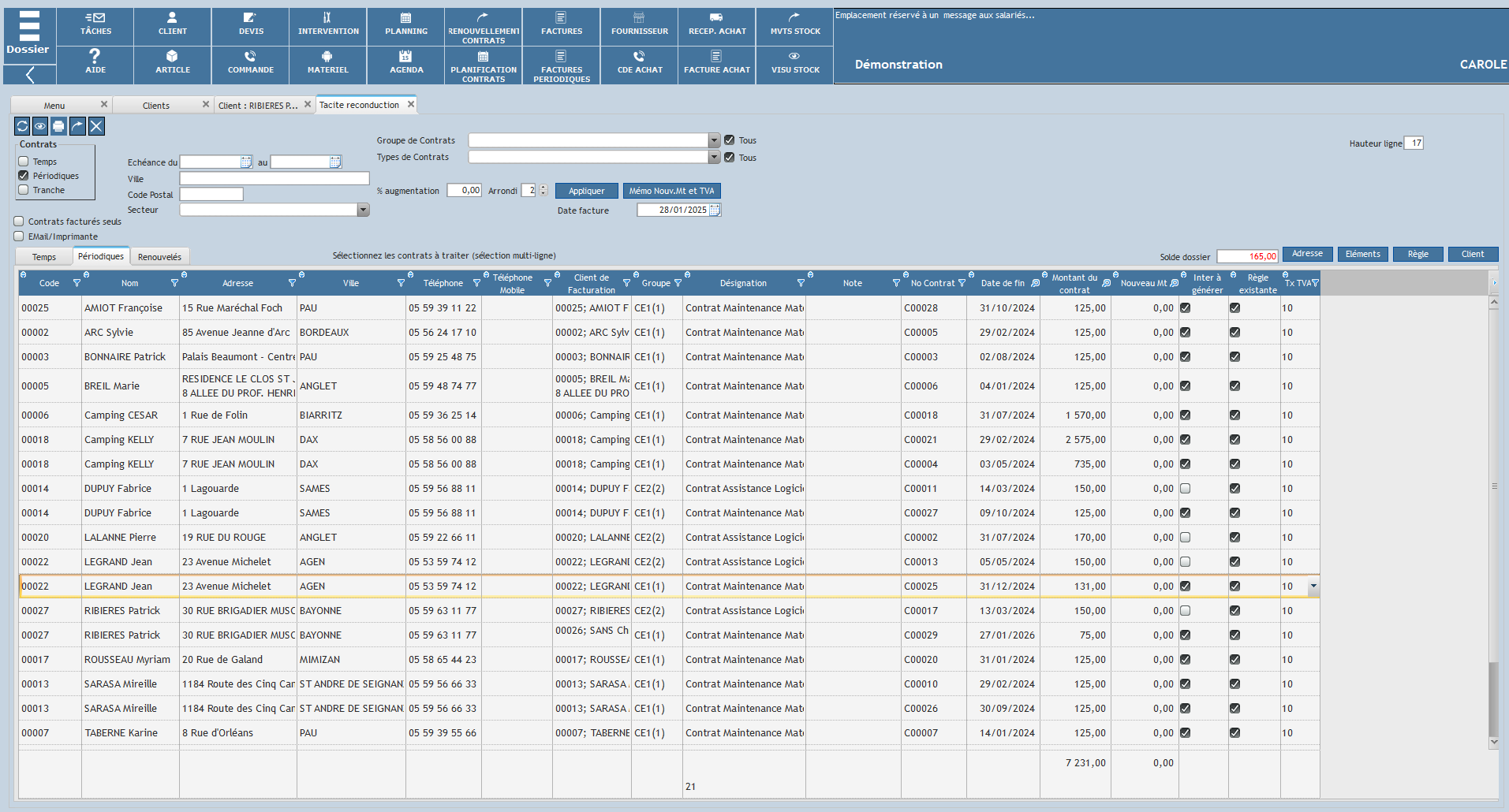1509x812 pixels.
Task: Enable the Temps contracts checkbox
Action: point(24,161)
